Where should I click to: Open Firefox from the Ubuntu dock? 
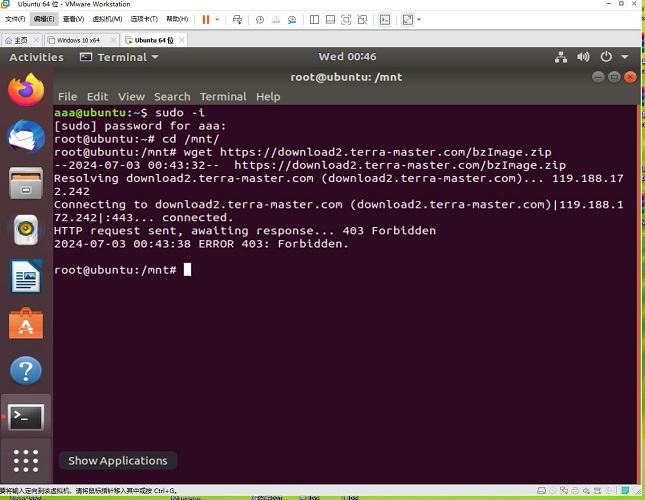pyautogui.click(x=26, y=90)
